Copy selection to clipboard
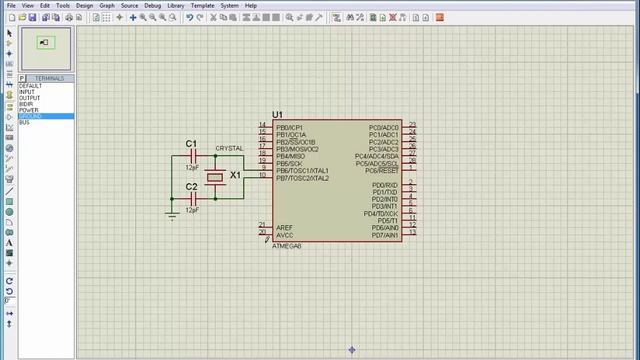The image size is (640, 360). pos(223,18)
